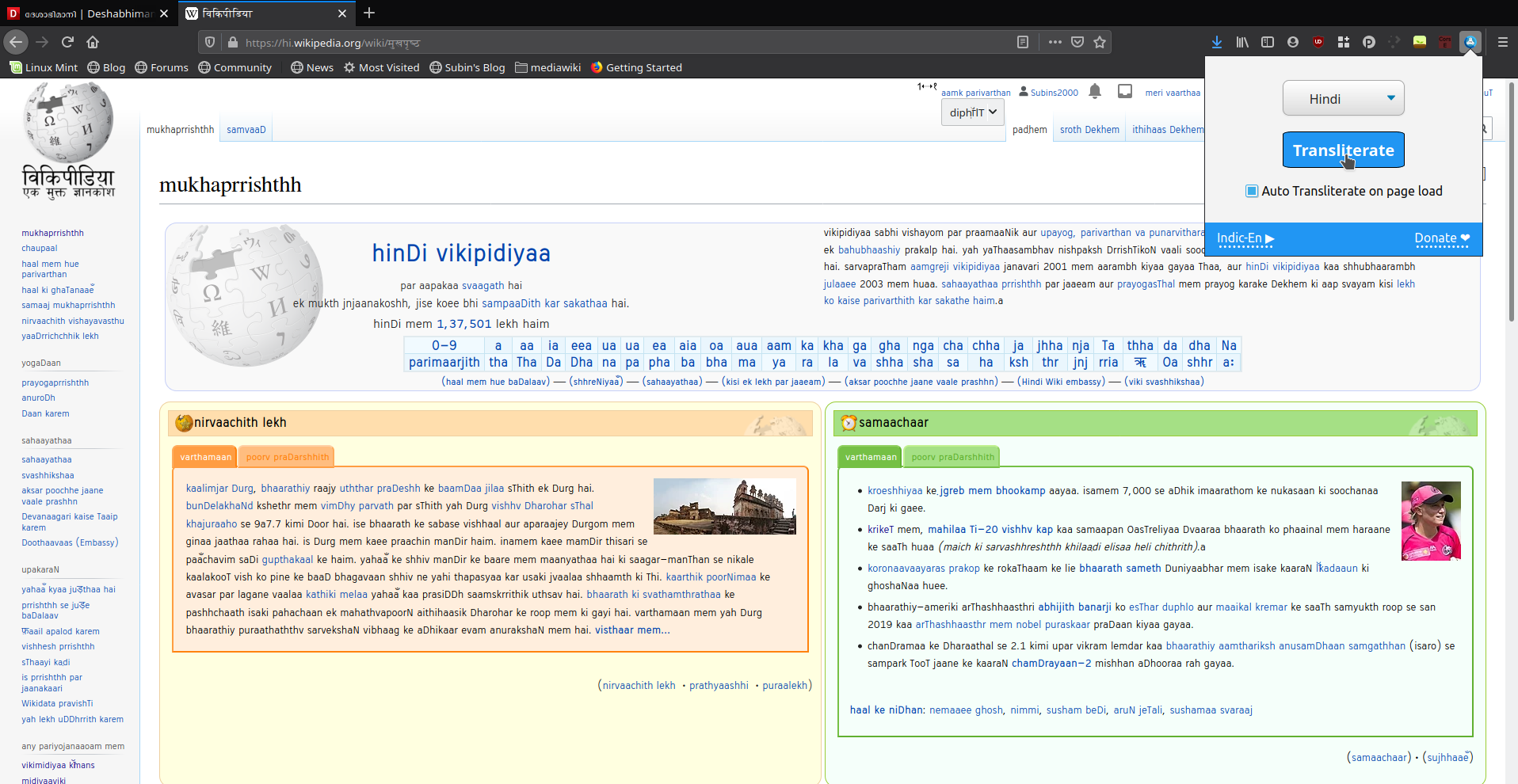Open page actions three-dots menu
1518x784 pixels.
(1055, 42)
